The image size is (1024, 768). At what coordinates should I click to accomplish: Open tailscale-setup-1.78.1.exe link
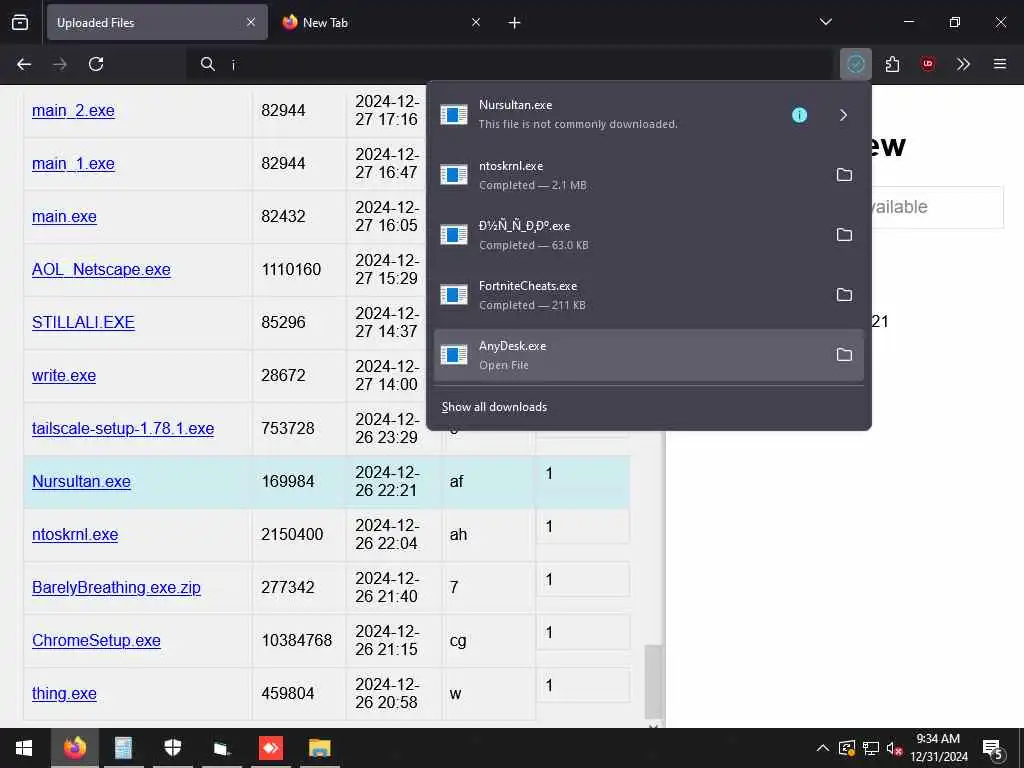[x=123, y=428]
